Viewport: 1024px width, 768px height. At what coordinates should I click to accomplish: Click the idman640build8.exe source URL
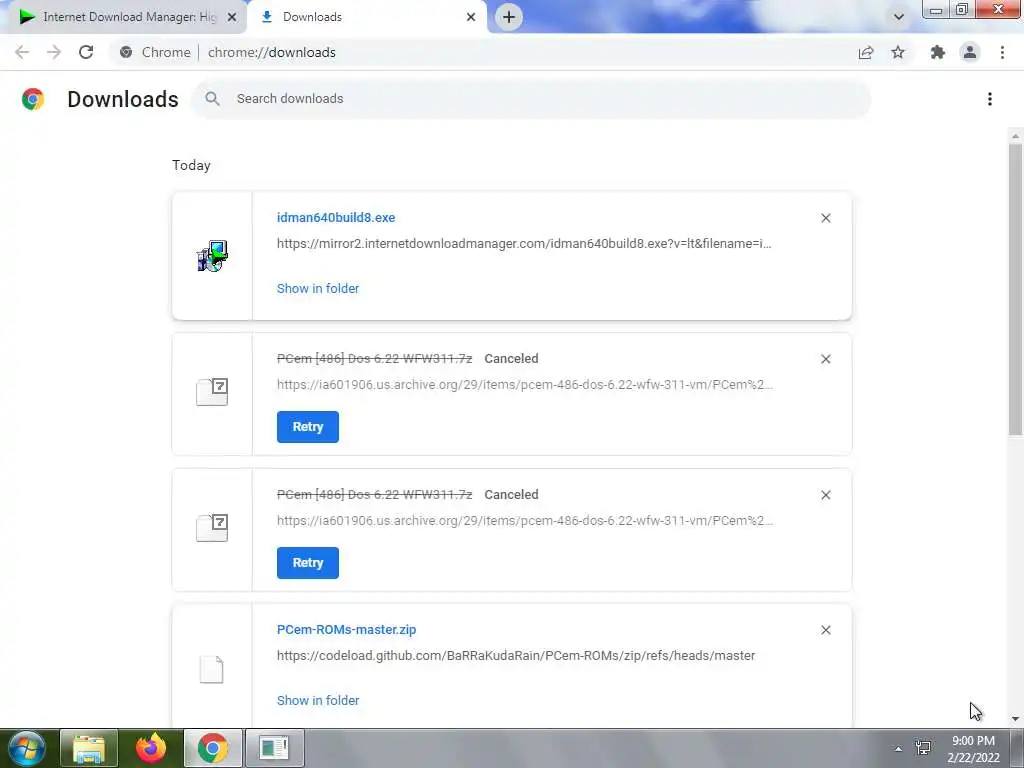pyautogui.click(x=524, y=244)
